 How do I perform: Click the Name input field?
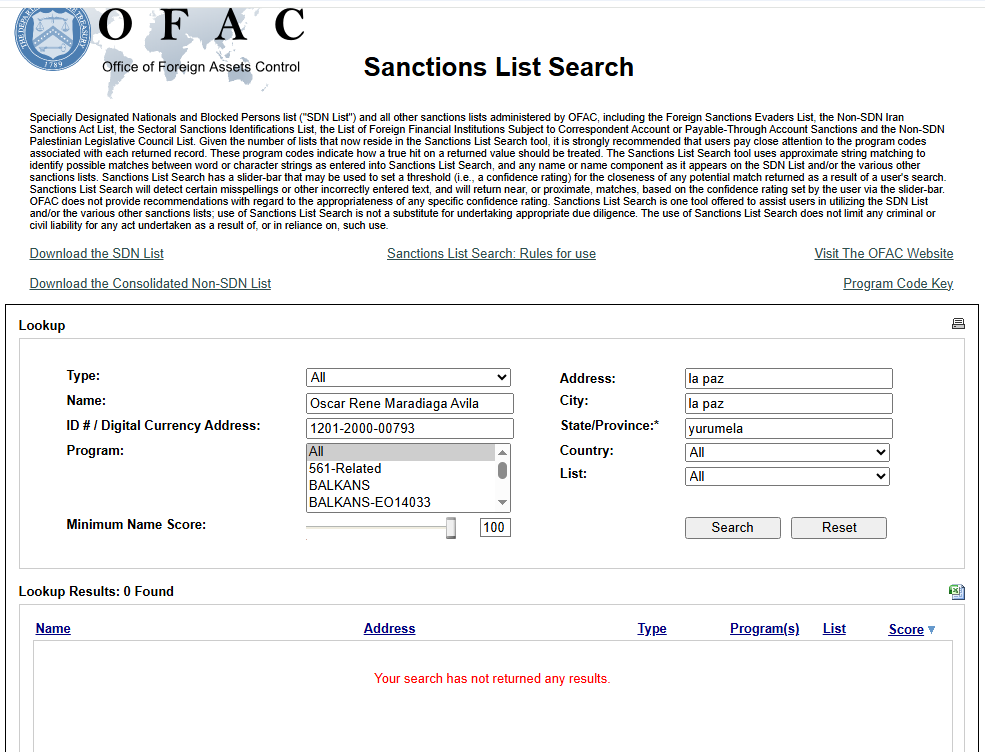pyautogui.click(x=410, y=404)
